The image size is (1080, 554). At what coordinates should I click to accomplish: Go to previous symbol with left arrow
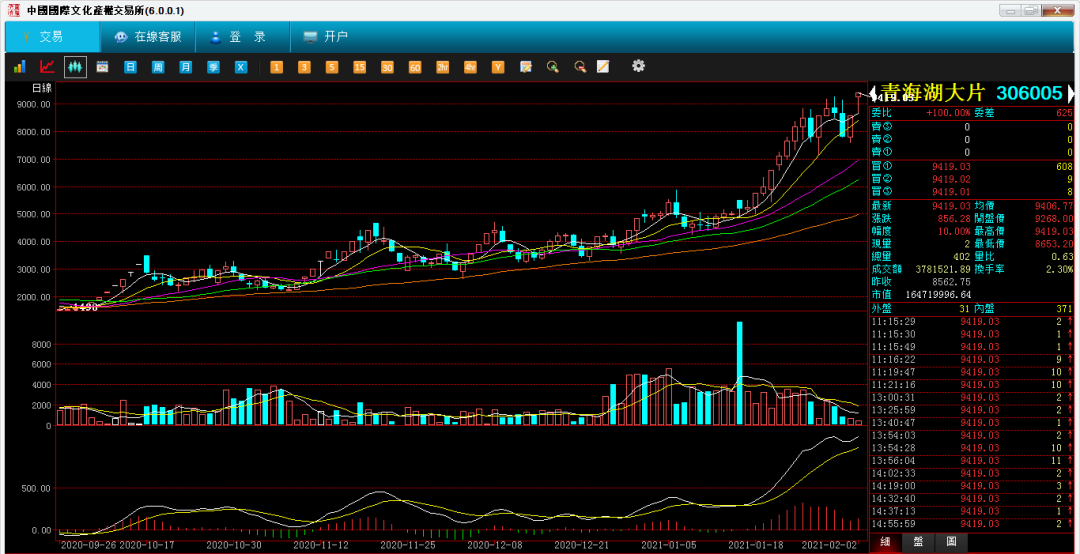pyautogui.click(x=873, y=93)
